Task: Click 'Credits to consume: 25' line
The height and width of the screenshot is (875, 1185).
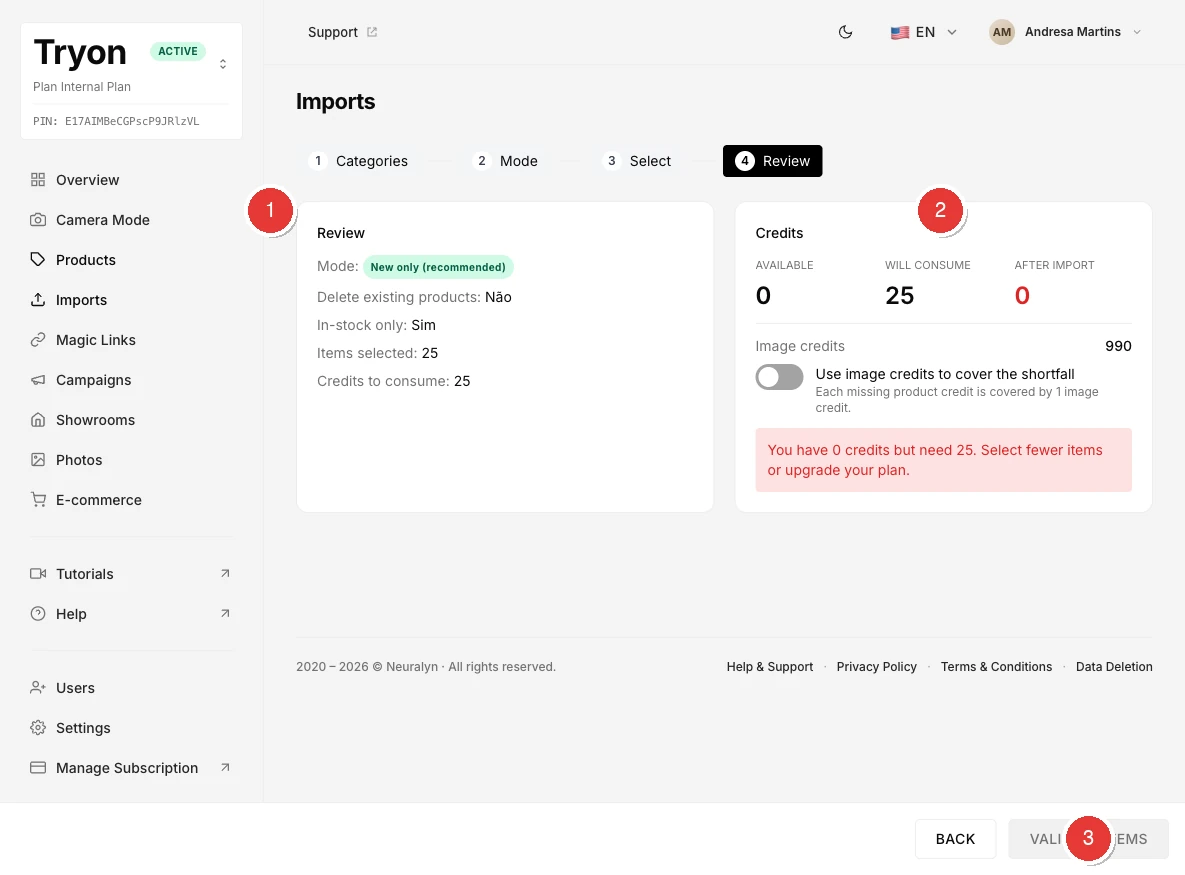Action: click(393, 381)
